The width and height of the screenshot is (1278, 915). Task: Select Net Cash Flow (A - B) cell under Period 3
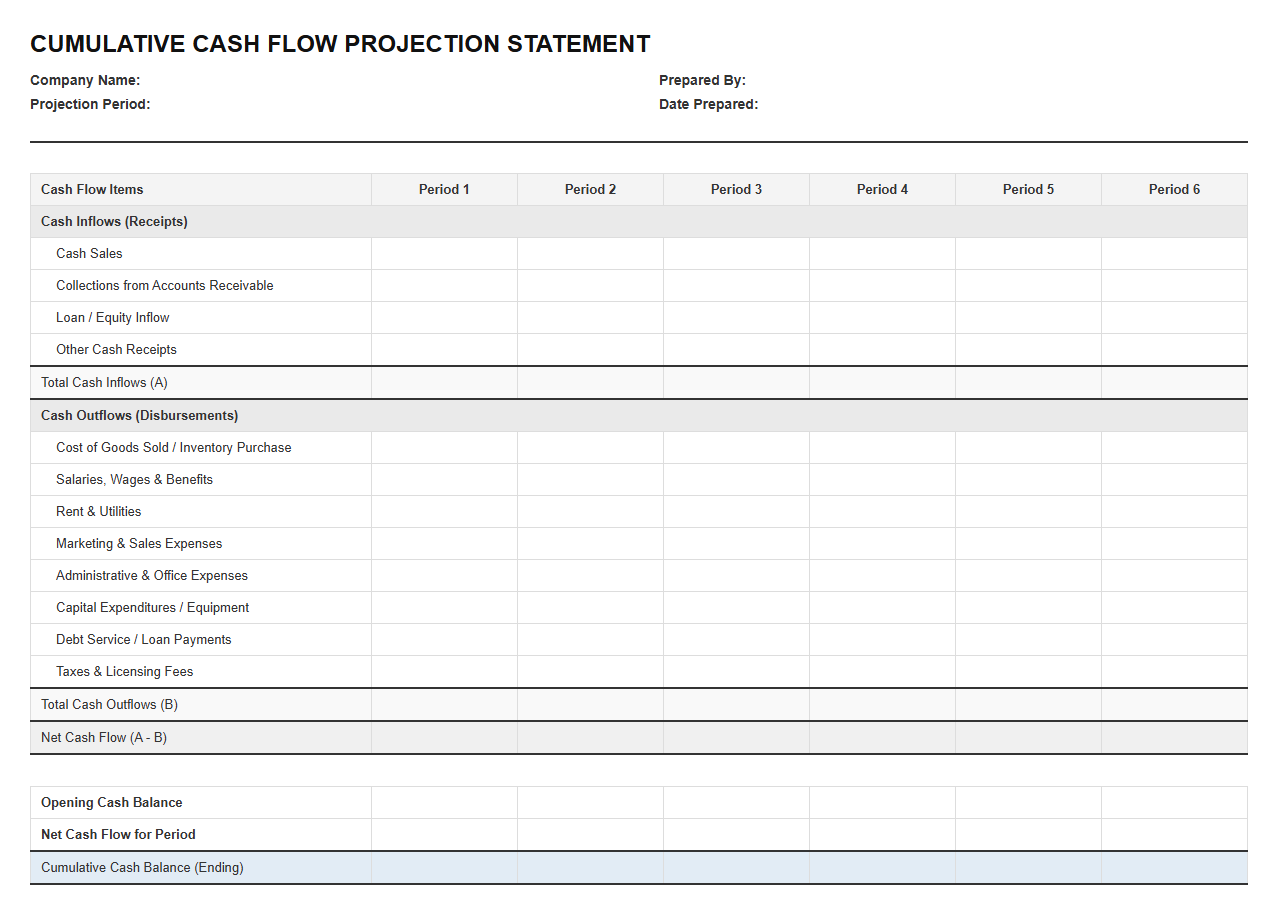click(736, 737)
